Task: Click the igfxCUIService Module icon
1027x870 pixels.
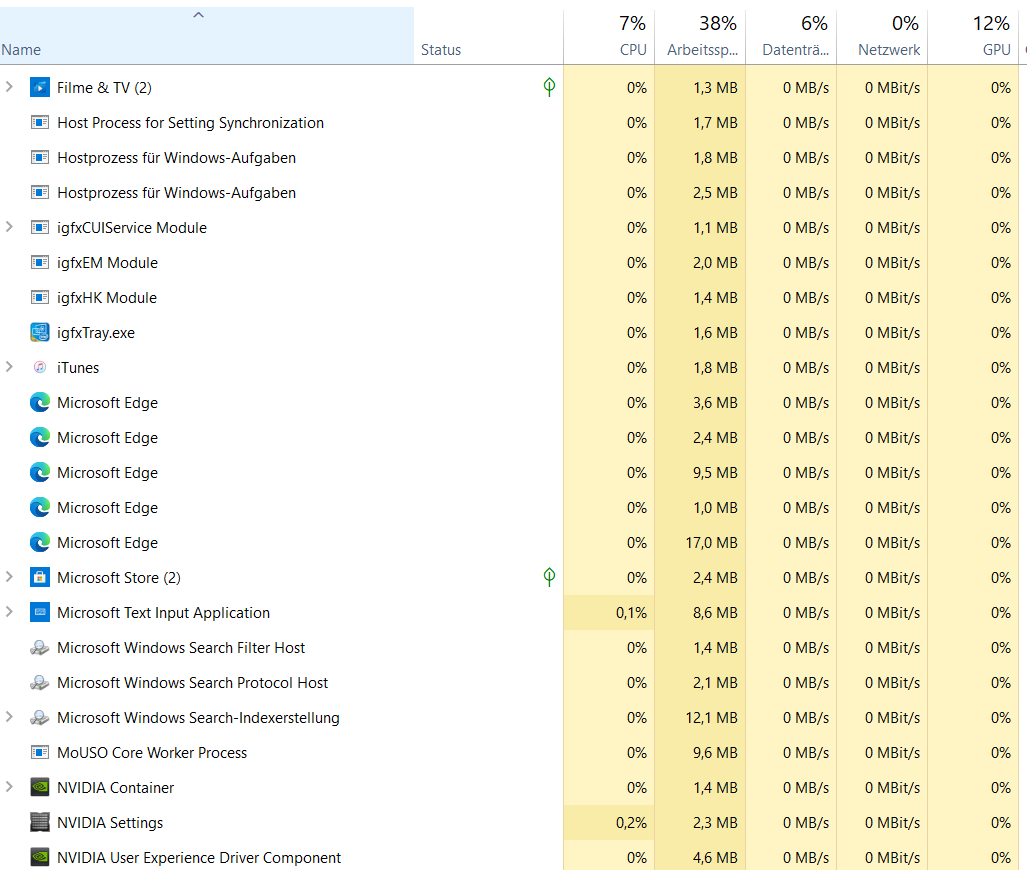Action: [x=40, y=227]
